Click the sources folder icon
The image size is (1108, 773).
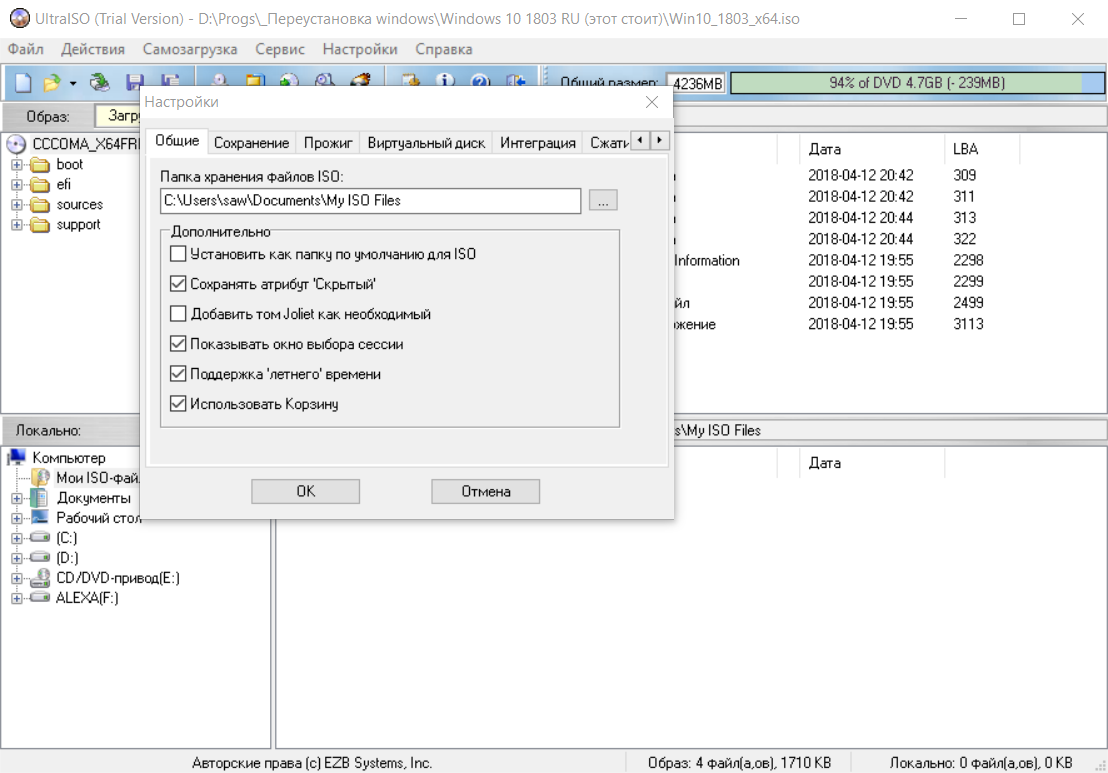point(40,205)
